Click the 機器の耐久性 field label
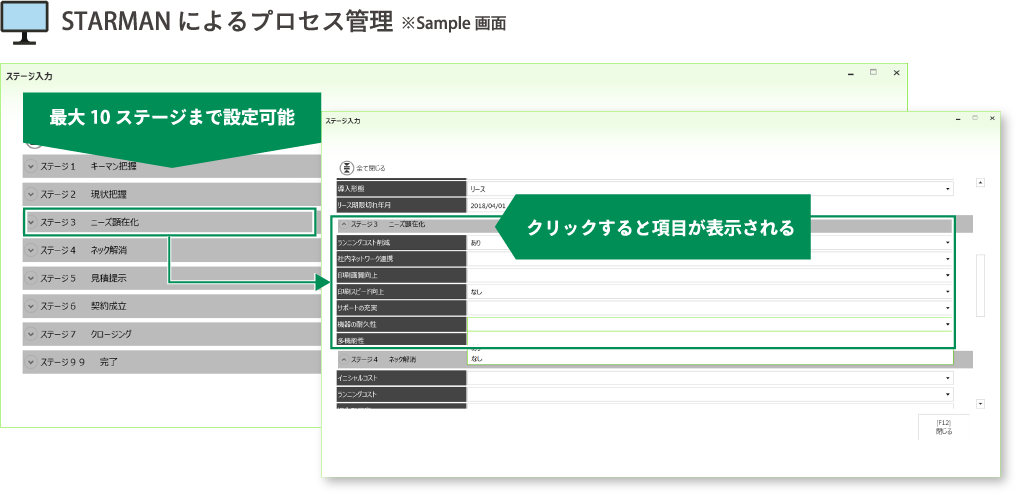 pyautogui.click(x=402, y=324)
